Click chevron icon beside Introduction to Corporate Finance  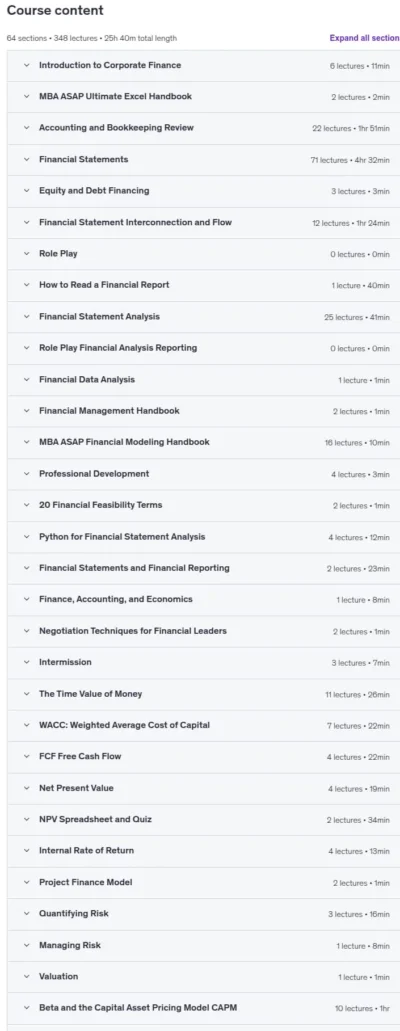click(26, 65)
